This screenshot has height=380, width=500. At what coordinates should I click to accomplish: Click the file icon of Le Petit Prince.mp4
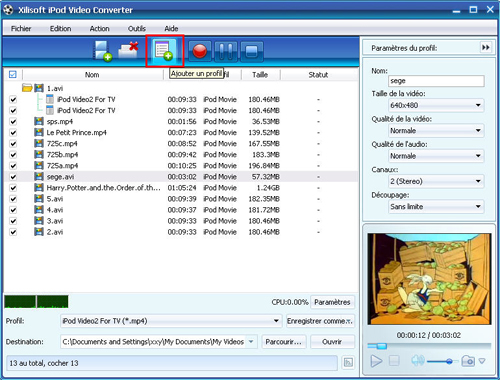coord(39,132)
